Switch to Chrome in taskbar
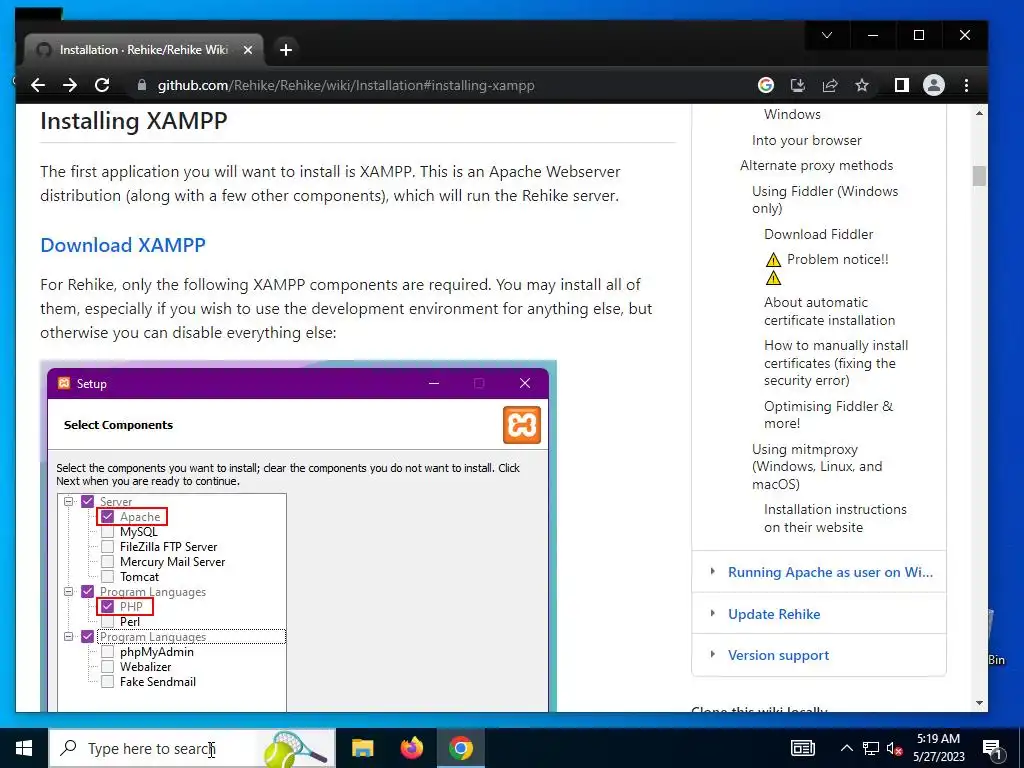This screenshot has width=1024, height=768. tap(460, 748)
